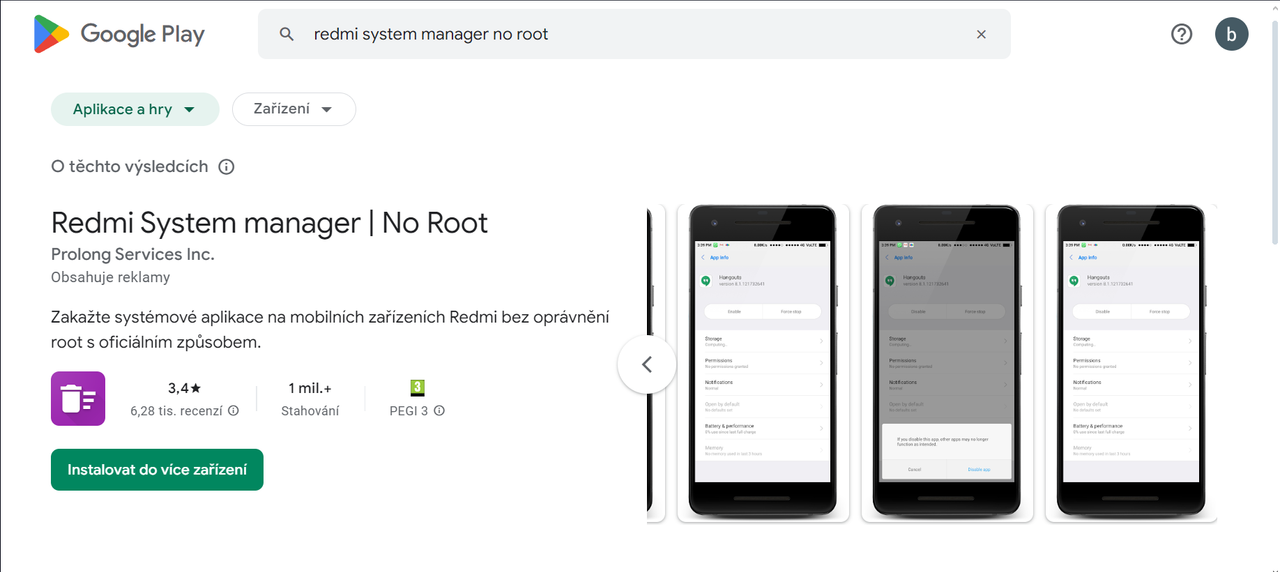1280x572 pixels.
Task: Click the O těchto výsledcích text
Action: pos(130,167)
